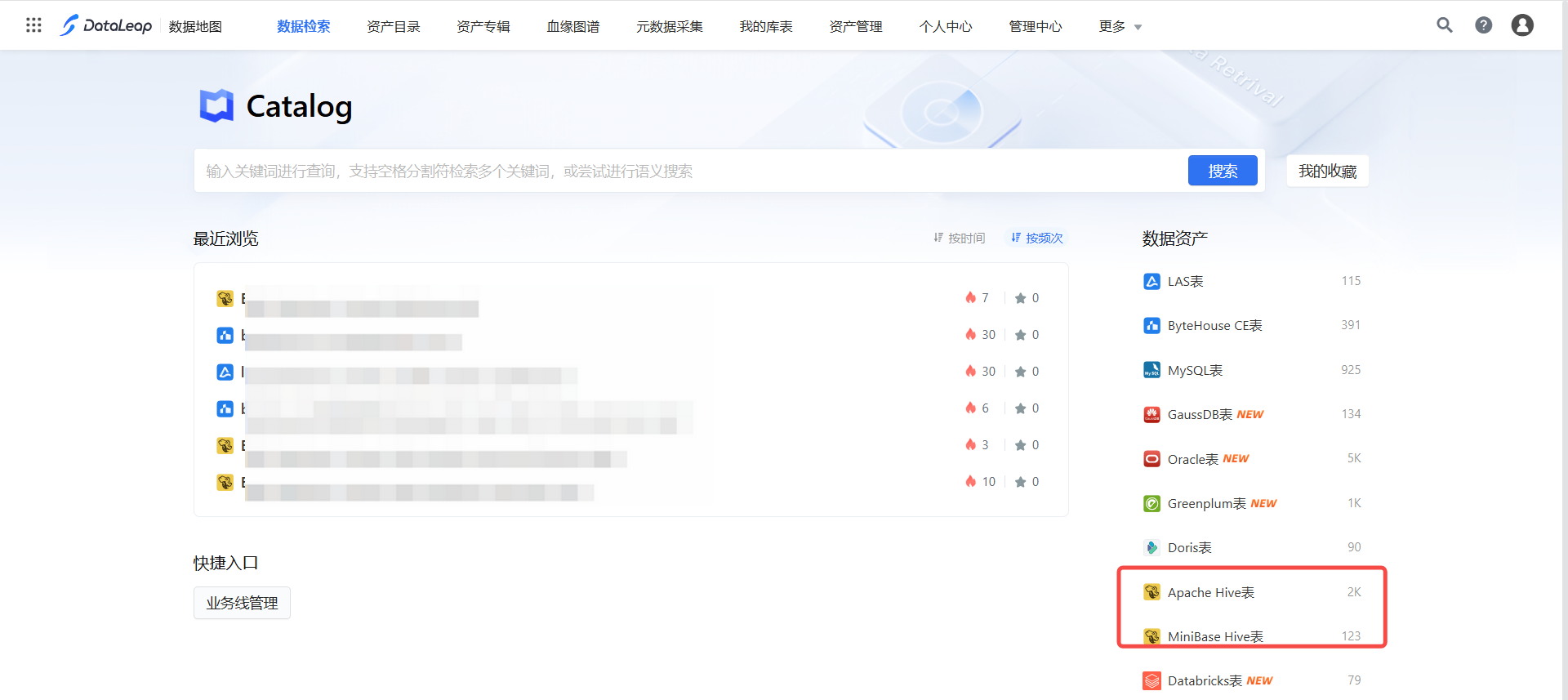Click the Greenplum表 icon
The height and width of the screenshot is (700, 1568).
1151,504
